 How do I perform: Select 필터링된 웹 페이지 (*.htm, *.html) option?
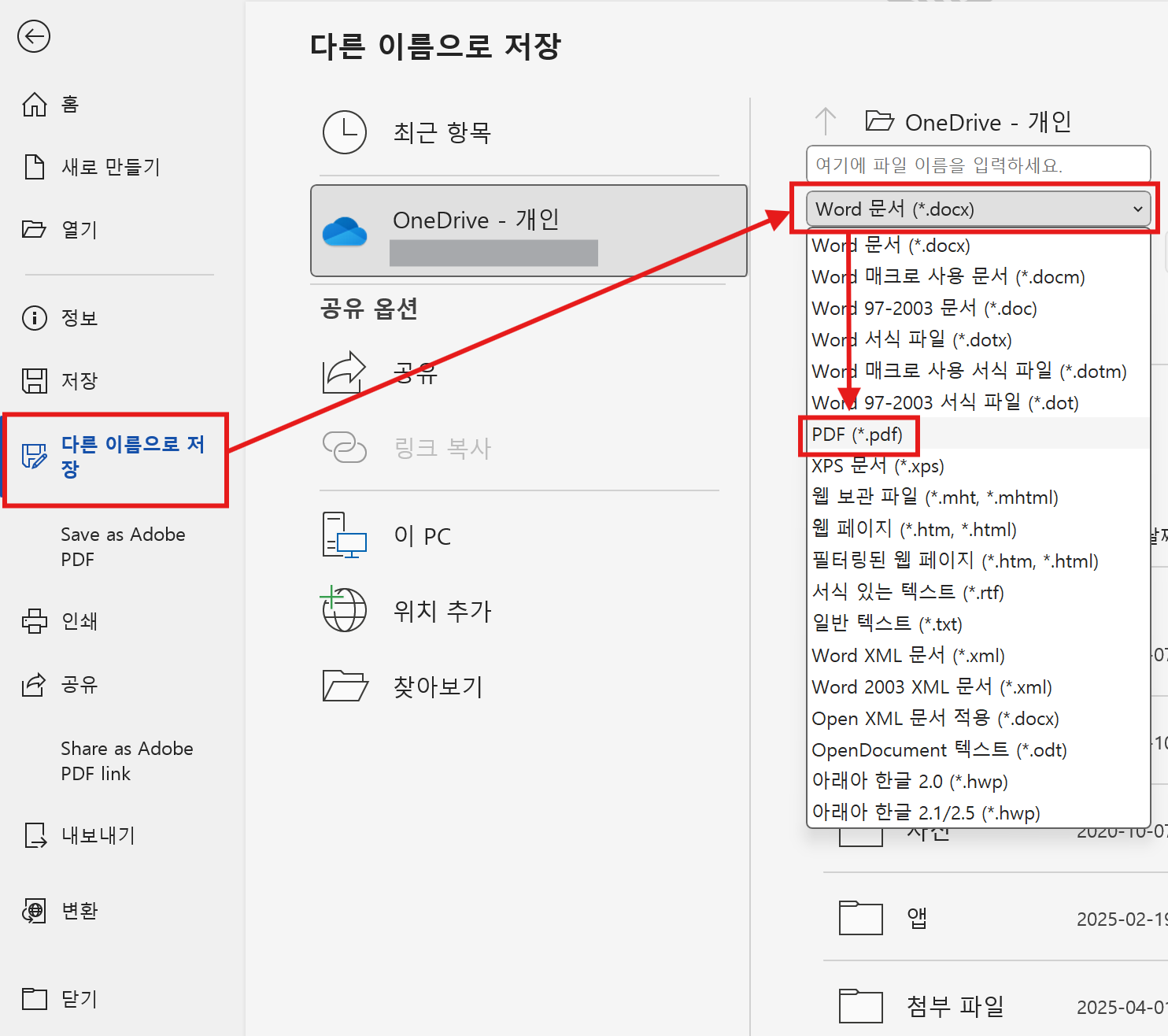point(978,561)
